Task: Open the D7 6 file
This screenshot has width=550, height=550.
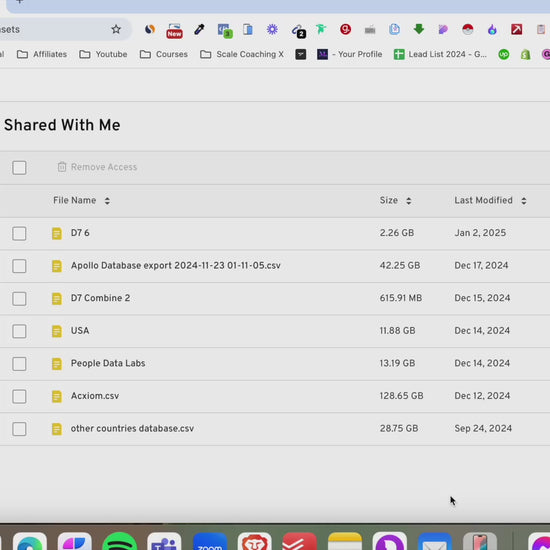Action: click(x=80, y=233)
